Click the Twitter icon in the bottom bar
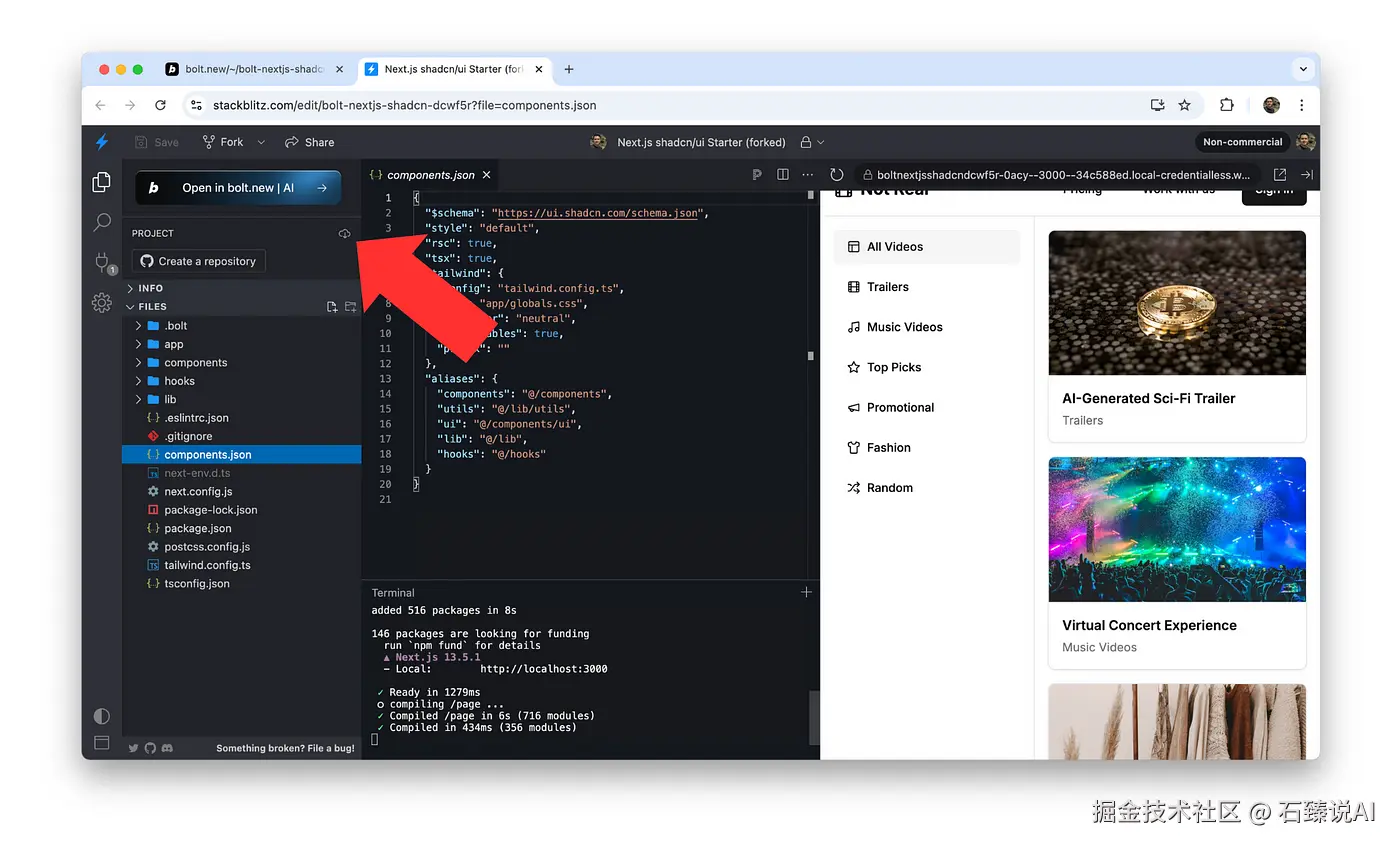The height and width of the screenshot is (849, 1400). tap(133, 748)
